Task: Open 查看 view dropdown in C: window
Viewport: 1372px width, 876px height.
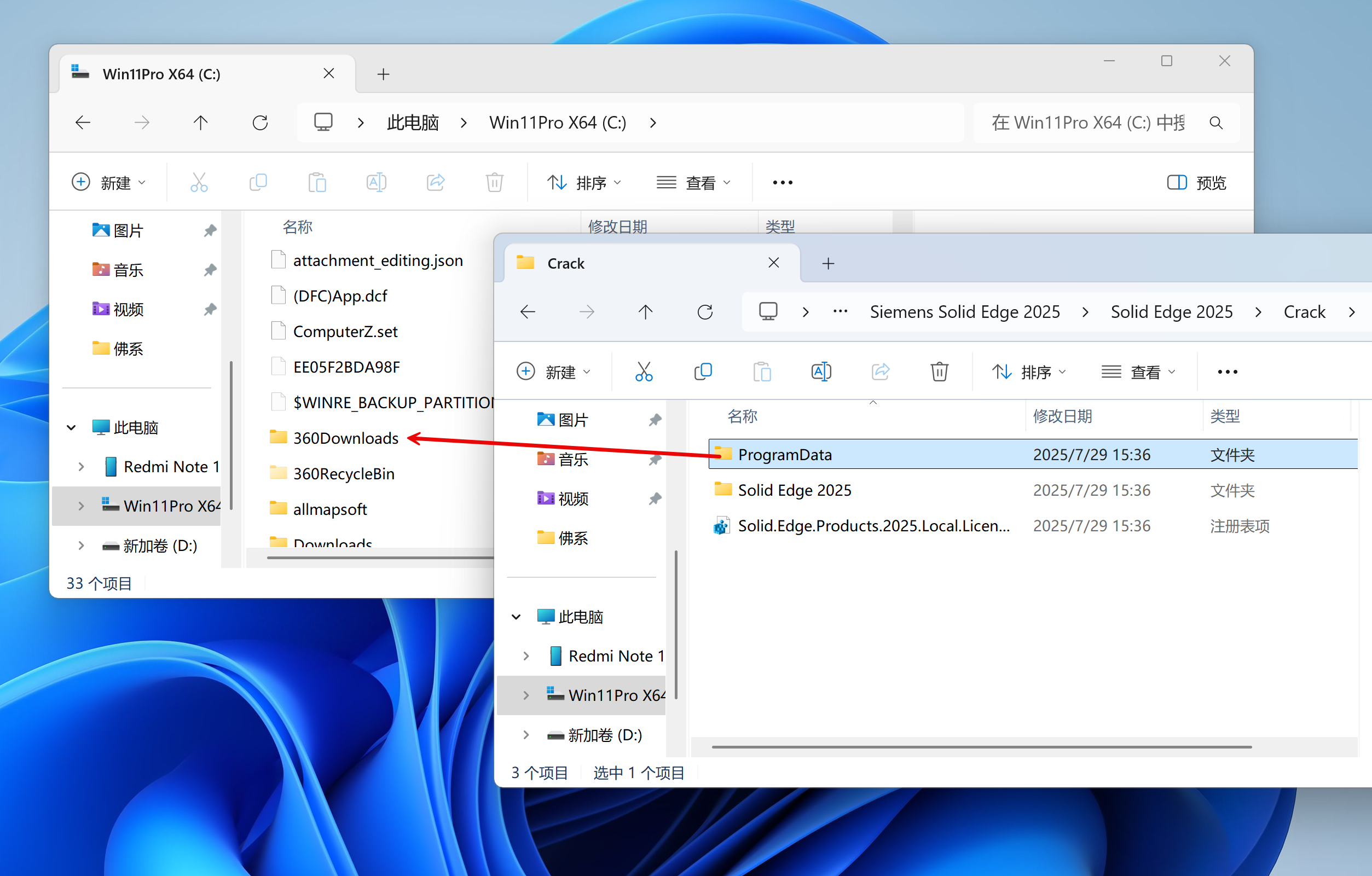Action: (x=693, y=183)
